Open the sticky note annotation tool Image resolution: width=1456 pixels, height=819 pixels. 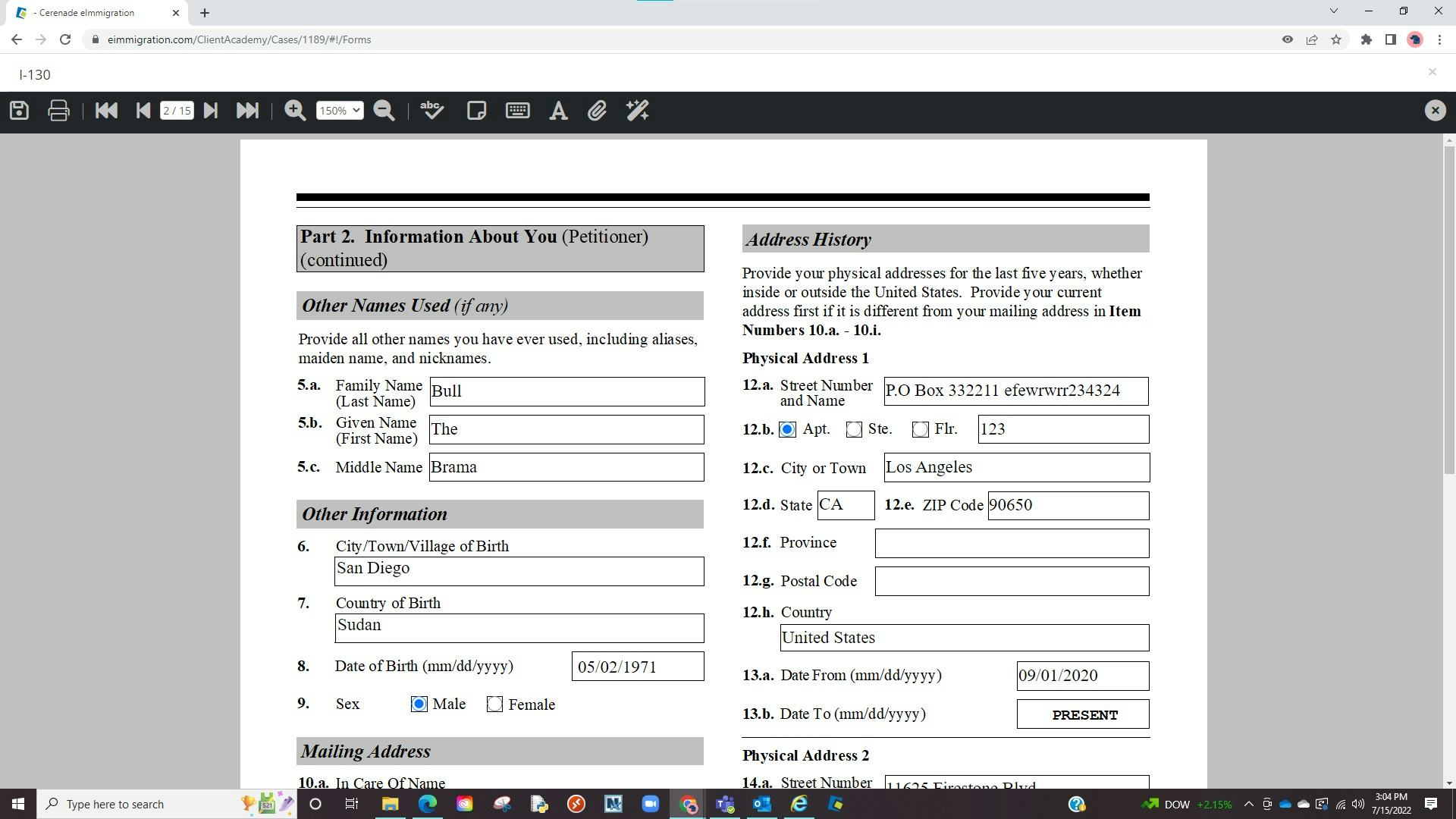tap(476, 110)
